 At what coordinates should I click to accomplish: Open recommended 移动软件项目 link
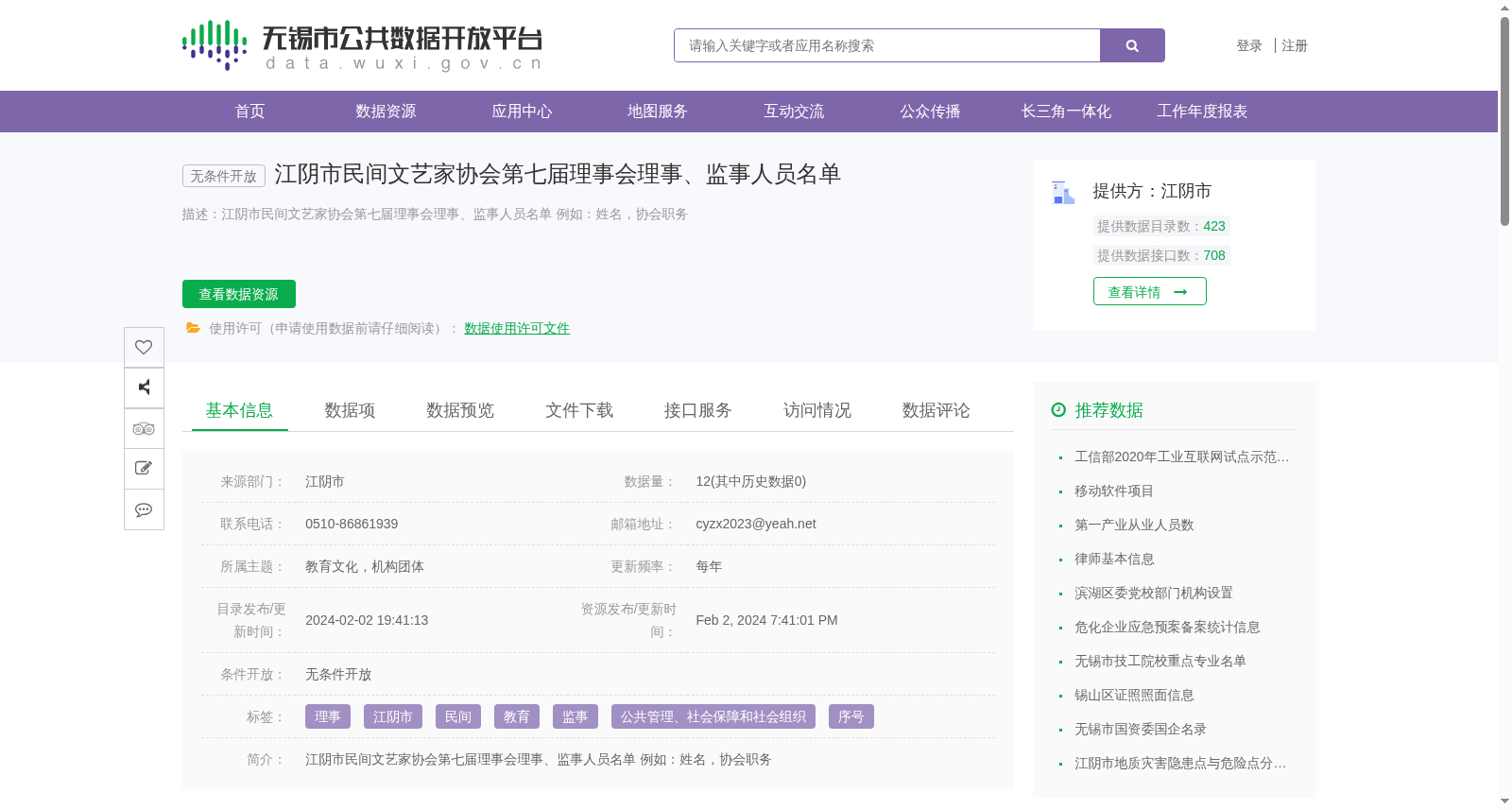click(x=1114, y=491)
